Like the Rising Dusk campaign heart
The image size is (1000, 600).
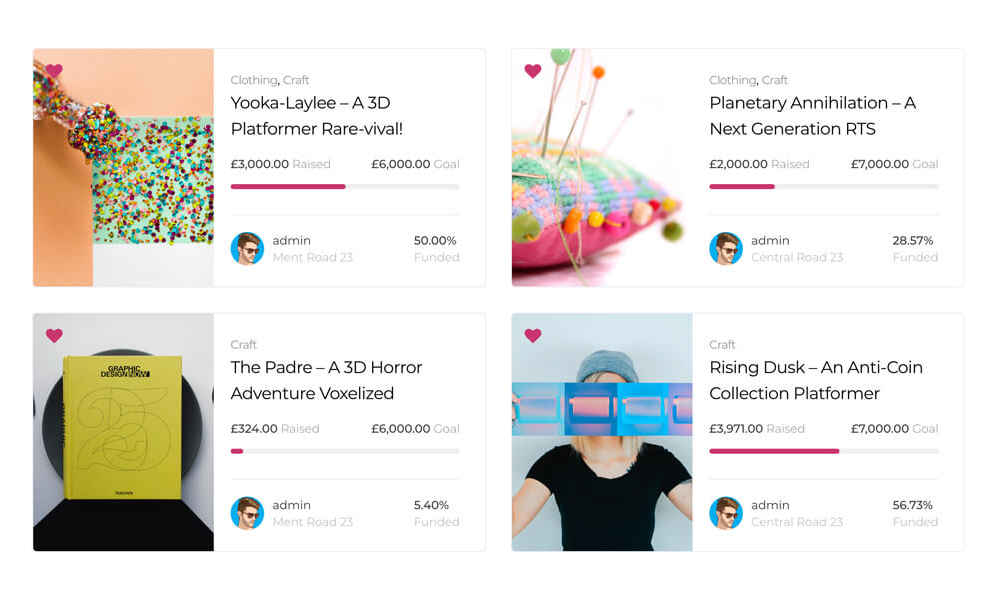point(533,336)
